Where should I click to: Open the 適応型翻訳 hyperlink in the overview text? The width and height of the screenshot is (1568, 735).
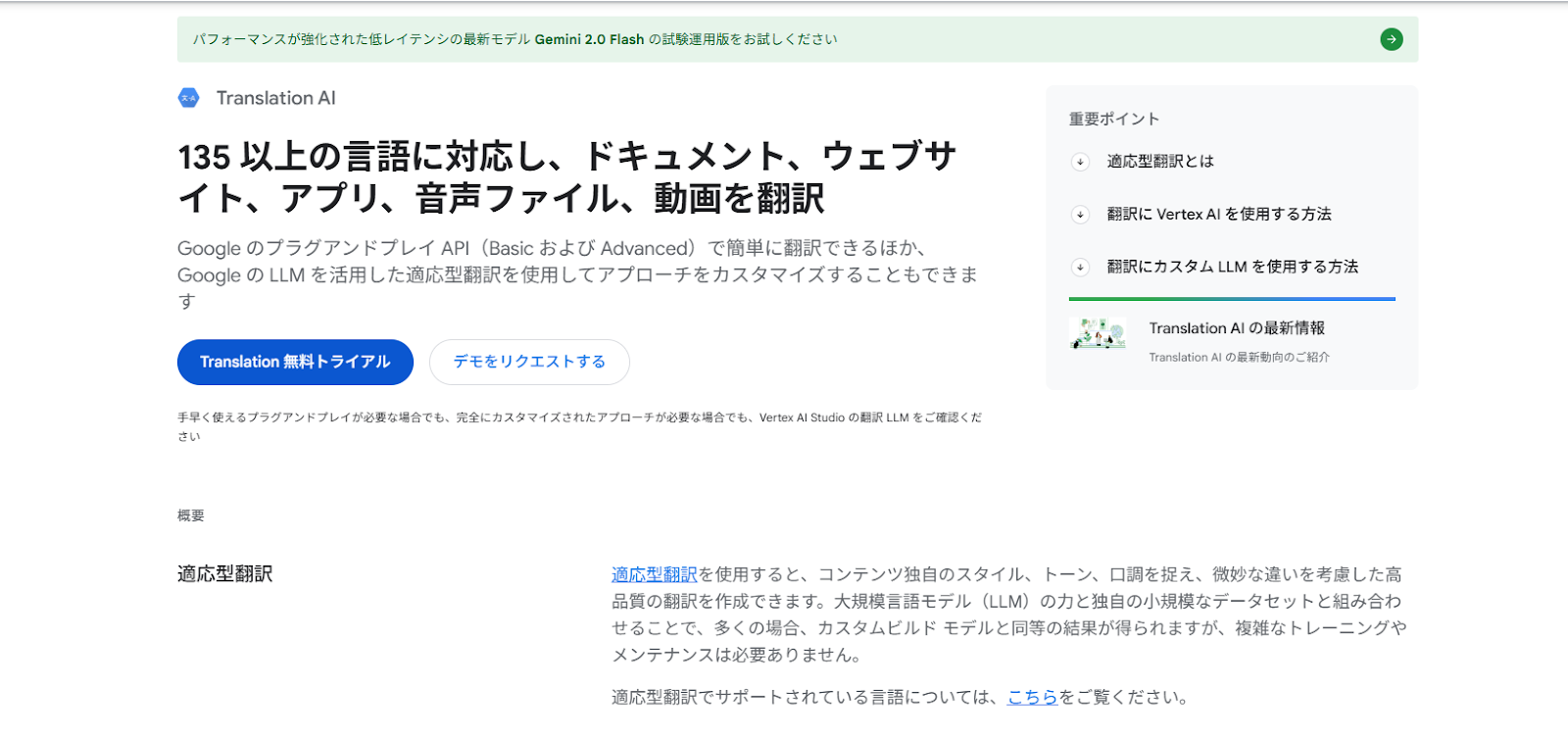(x=655, y=574)
